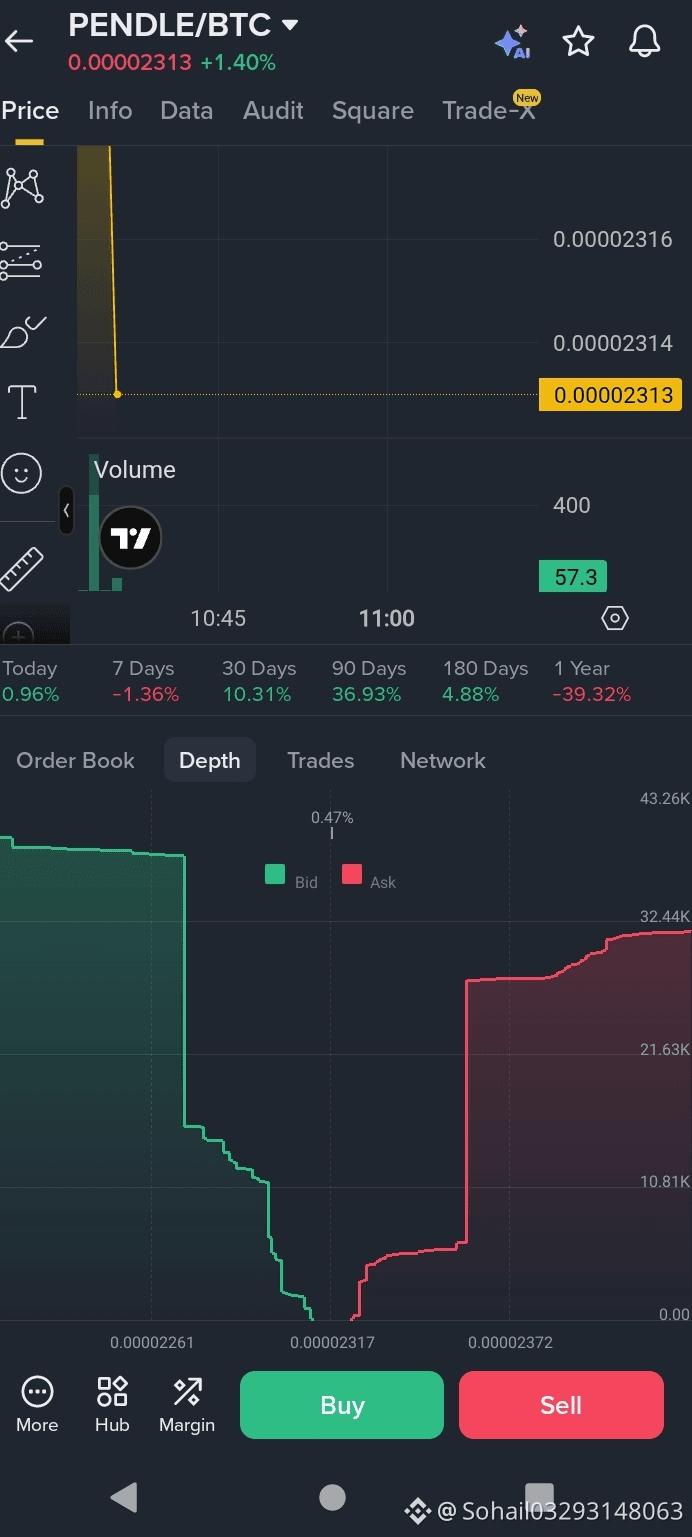Image resolution: width=692 pixels, height=1537 pixels.
Task: Open the More menu icon
Action: pos(37,1404)
